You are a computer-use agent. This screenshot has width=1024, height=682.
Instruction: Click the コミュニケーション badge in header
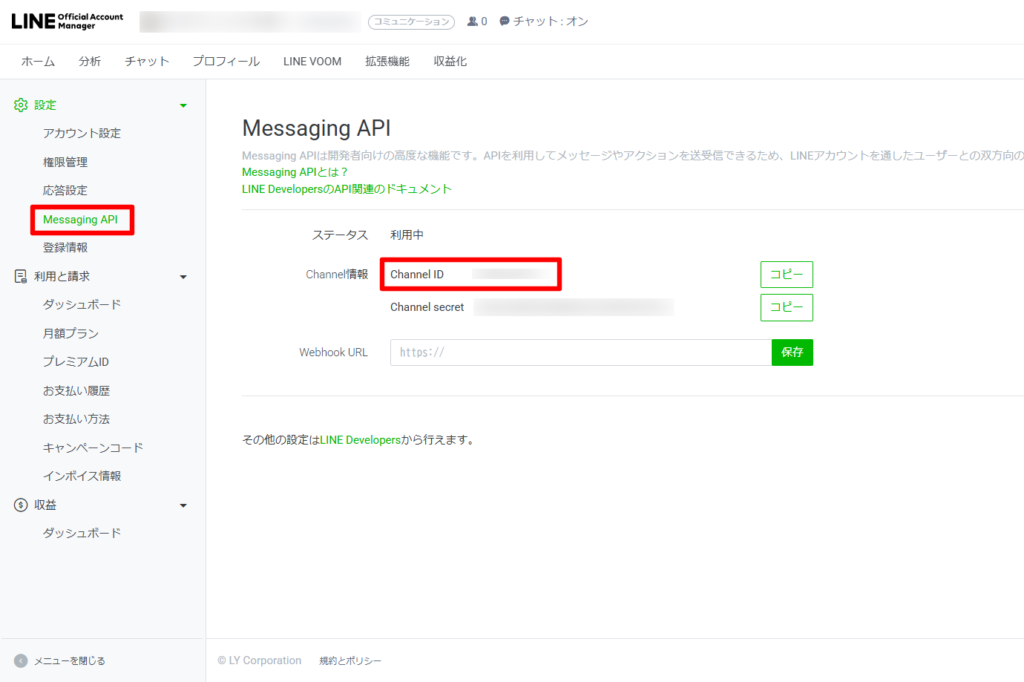[x=411, y=22]
